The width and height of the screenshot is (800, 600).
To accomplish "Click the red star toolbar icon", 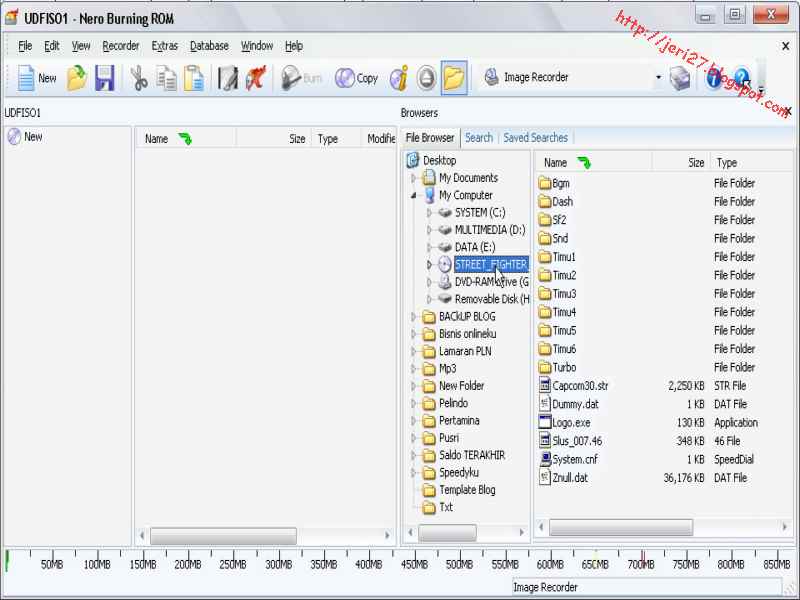I will coord(256,78).
